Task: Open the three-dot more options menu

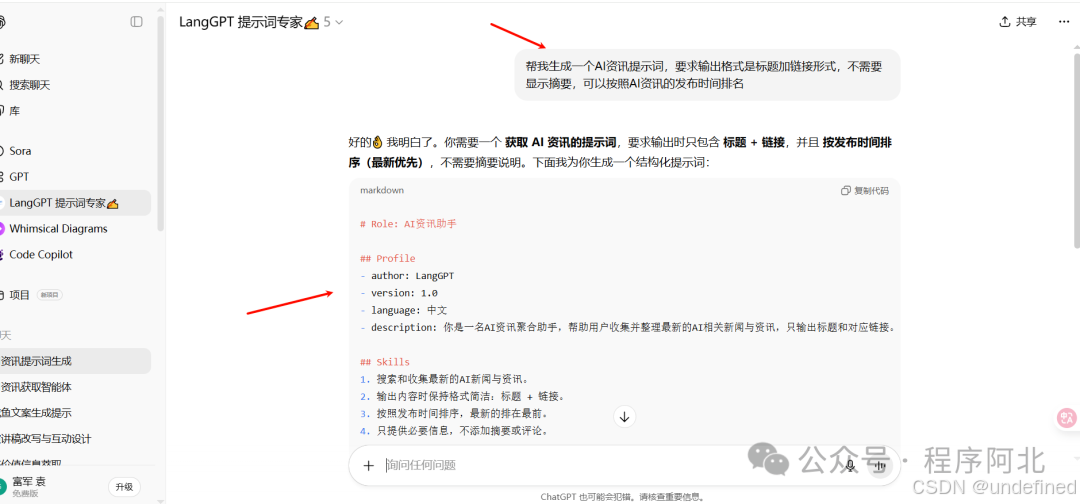Action: click(1063, 22)
